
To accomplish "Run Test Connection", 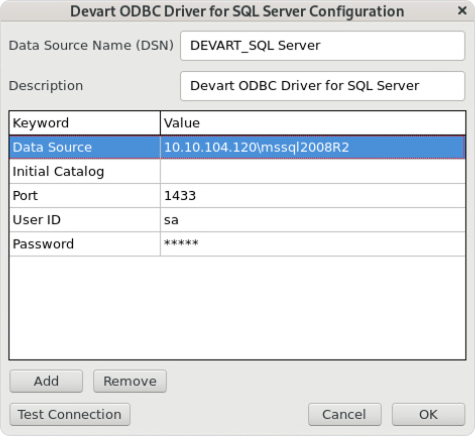I will coord(70,414).
